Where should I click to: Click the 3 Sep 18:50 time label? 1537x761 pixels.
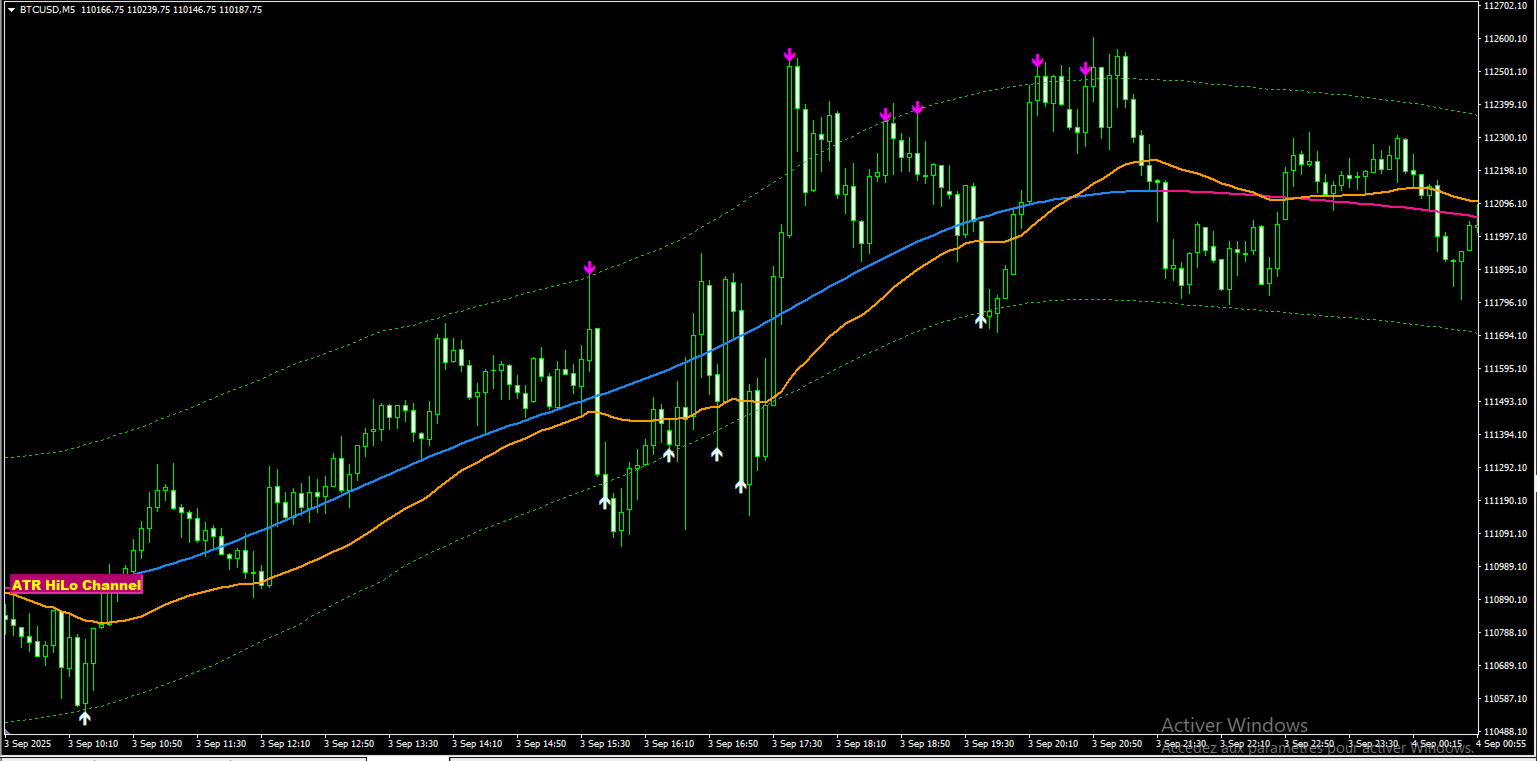[925, 744]
